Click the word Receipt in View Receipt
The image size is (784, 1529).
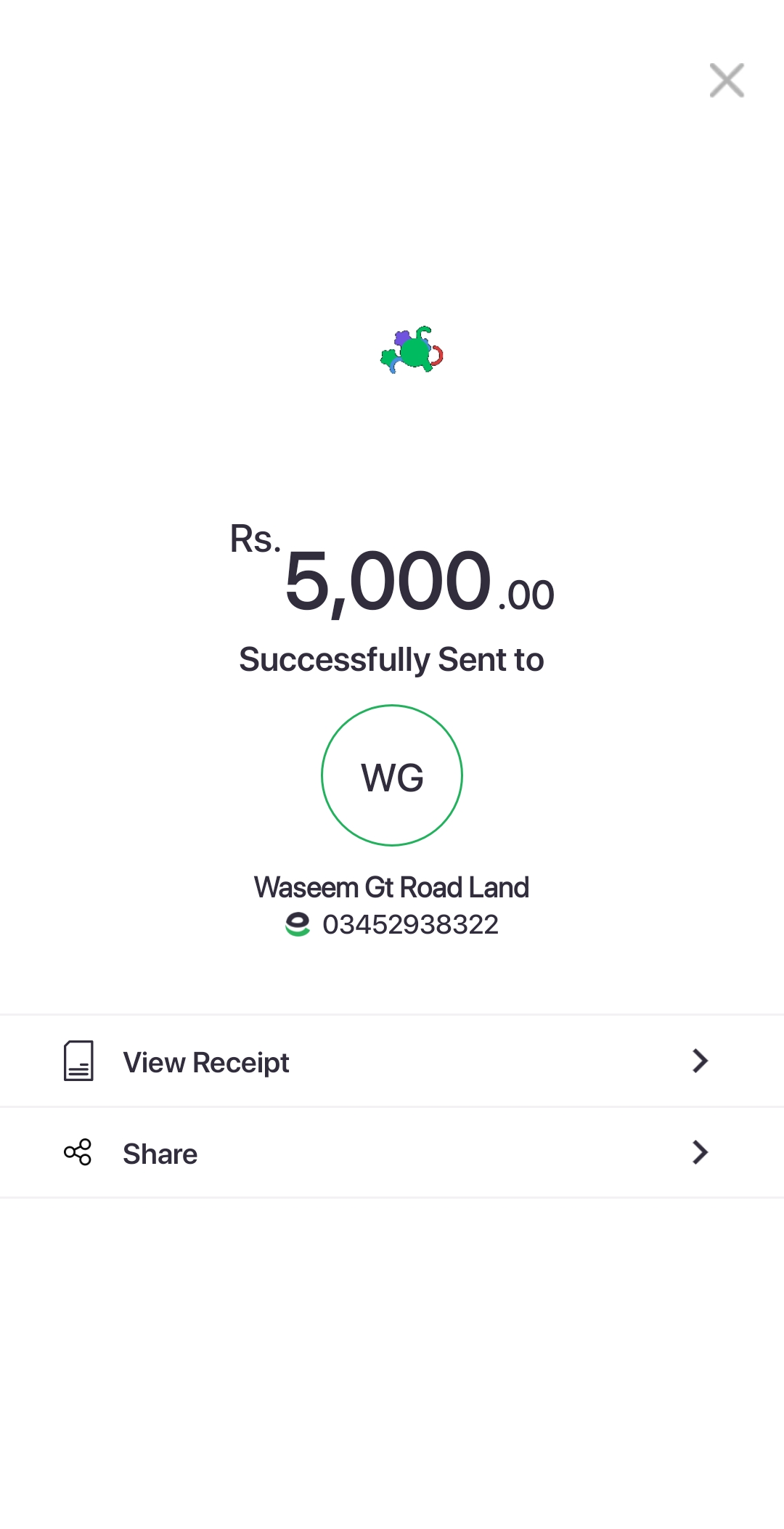241,1063
